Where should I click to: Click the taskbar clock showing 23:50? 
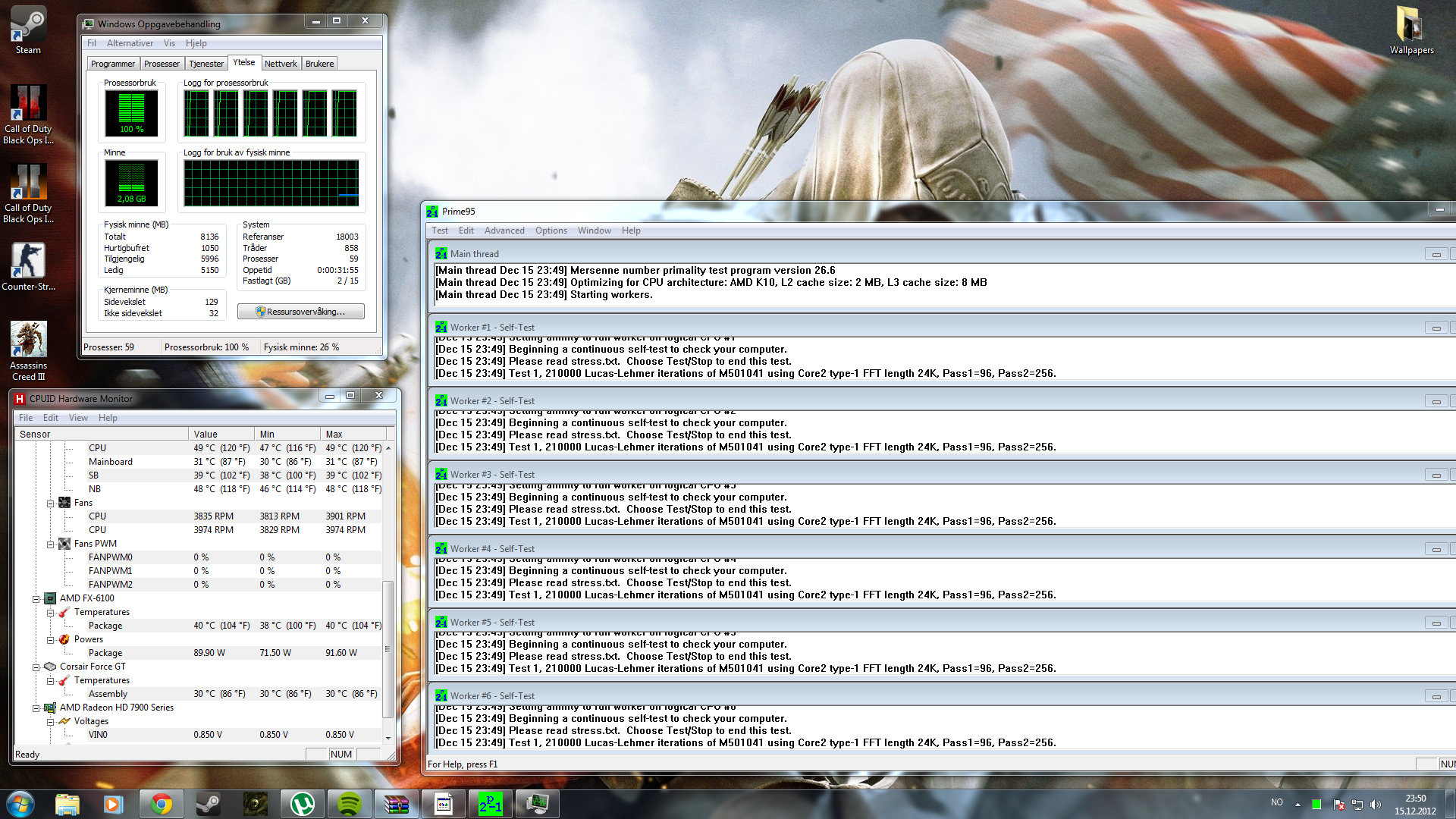click(1415, 805)
